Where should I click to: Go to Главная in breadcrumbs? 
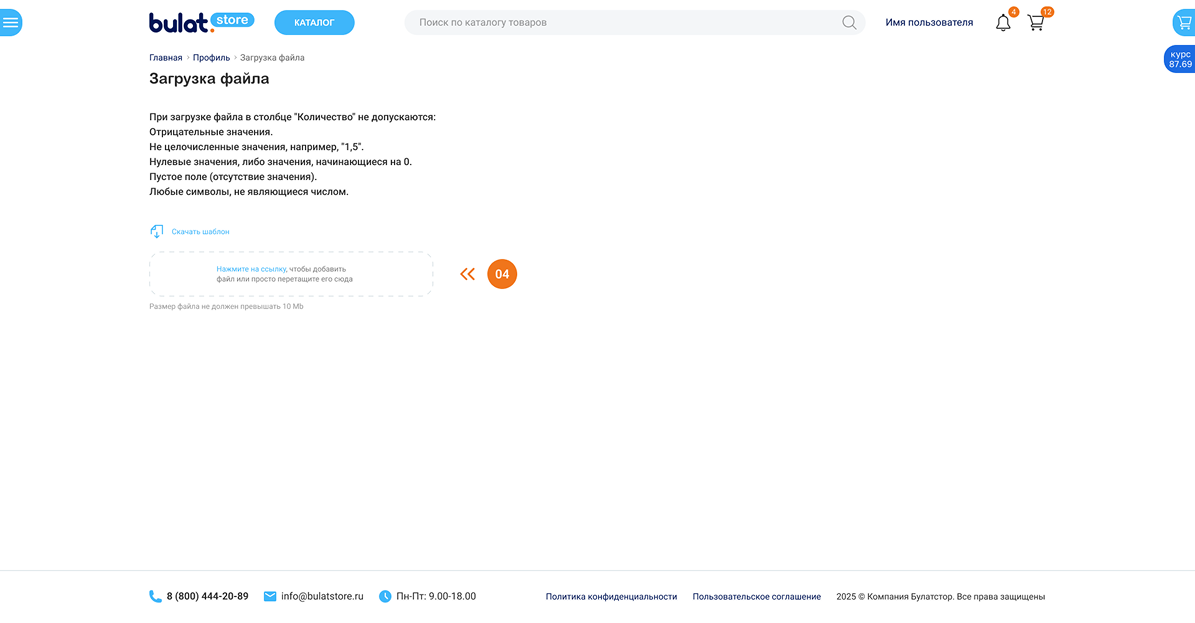[166, 58]
